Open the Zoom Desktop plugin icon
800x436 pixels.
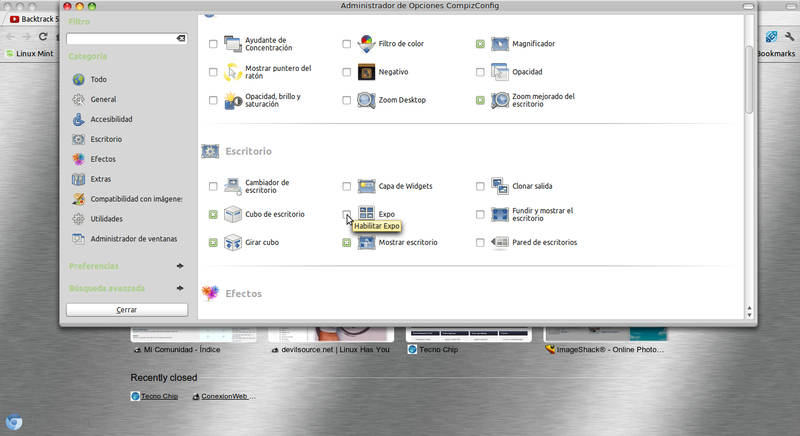pos(366,100)
